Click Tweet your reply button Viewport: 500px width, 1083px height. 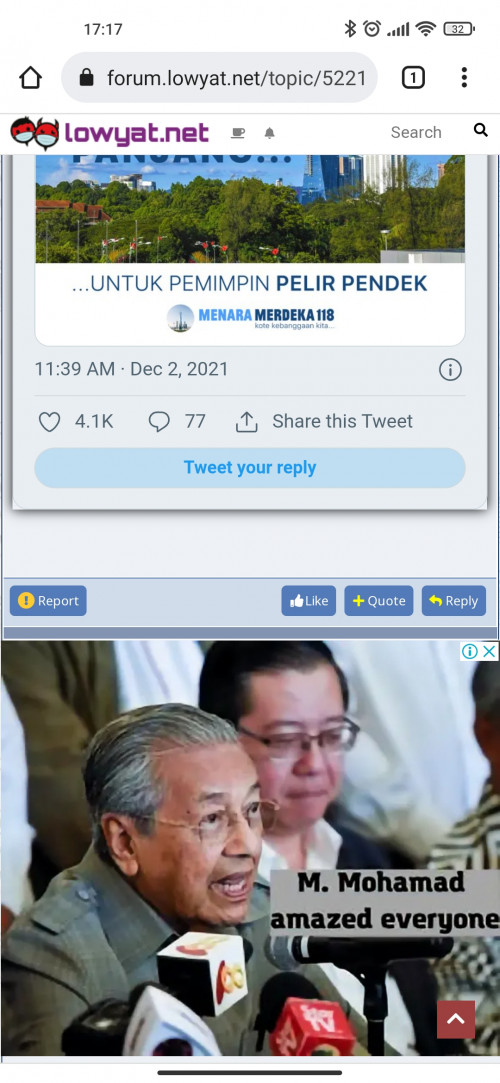tap(250, 468)
